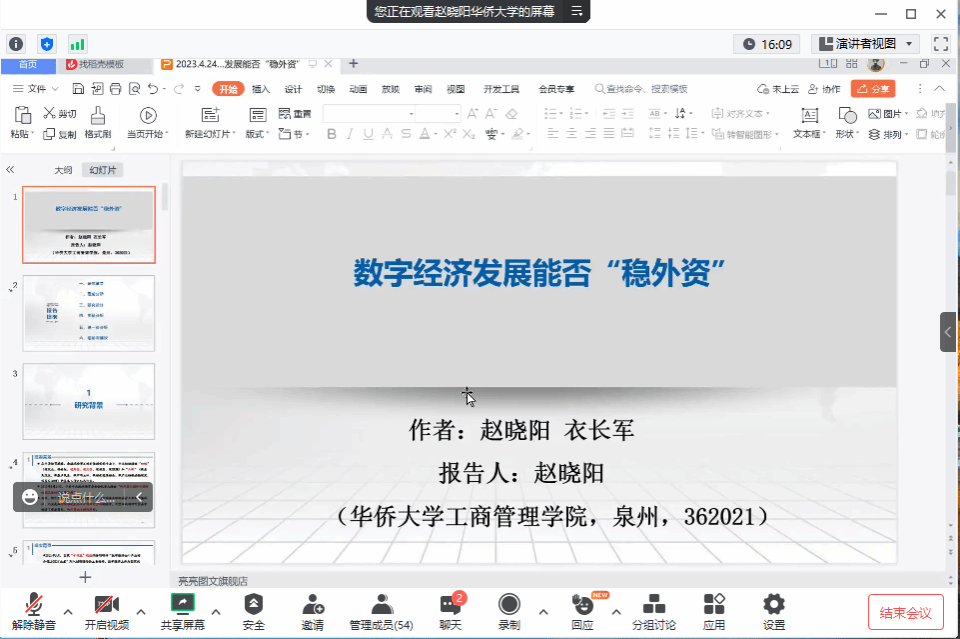Viewport: 960px width, 639px height.
Task: Select slide 3 thumbnail 研究背景
Action: (x=89, y=400)
